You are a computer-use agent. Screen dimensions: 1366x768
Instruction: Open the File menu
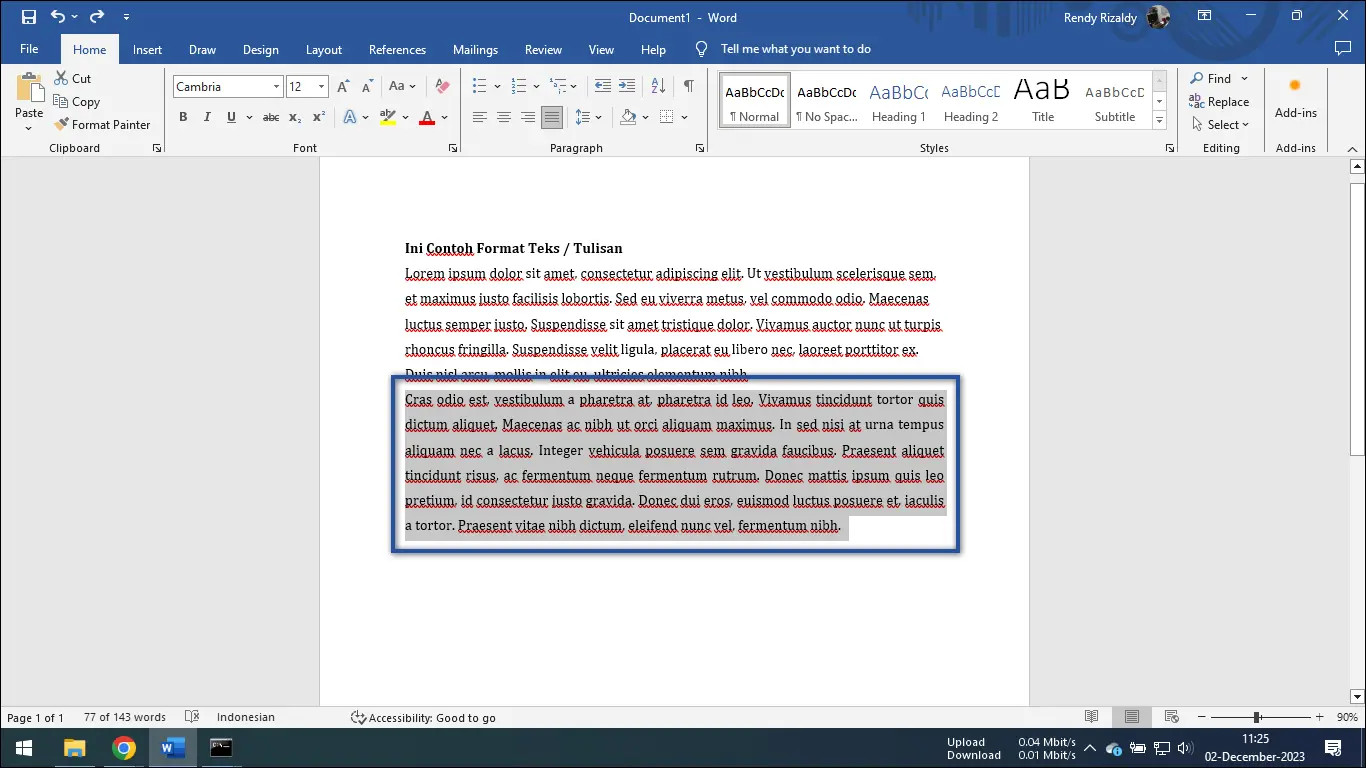tap(29, 50)
